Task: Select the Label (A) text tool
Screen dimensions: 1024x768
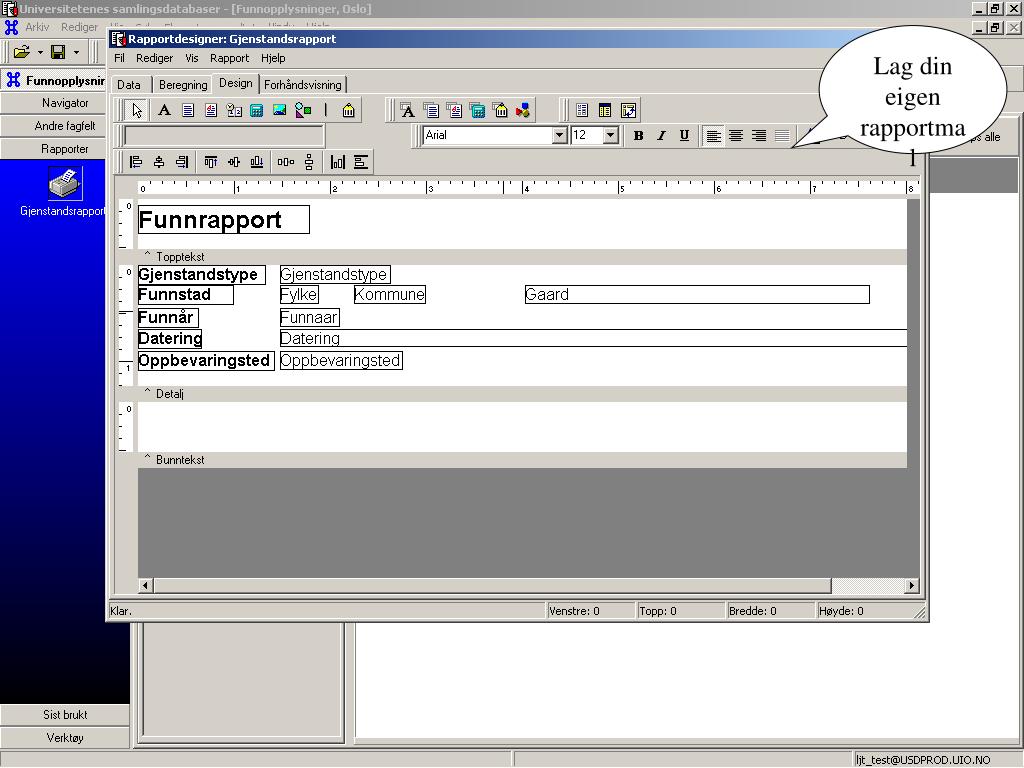Action: coord(164,110)
